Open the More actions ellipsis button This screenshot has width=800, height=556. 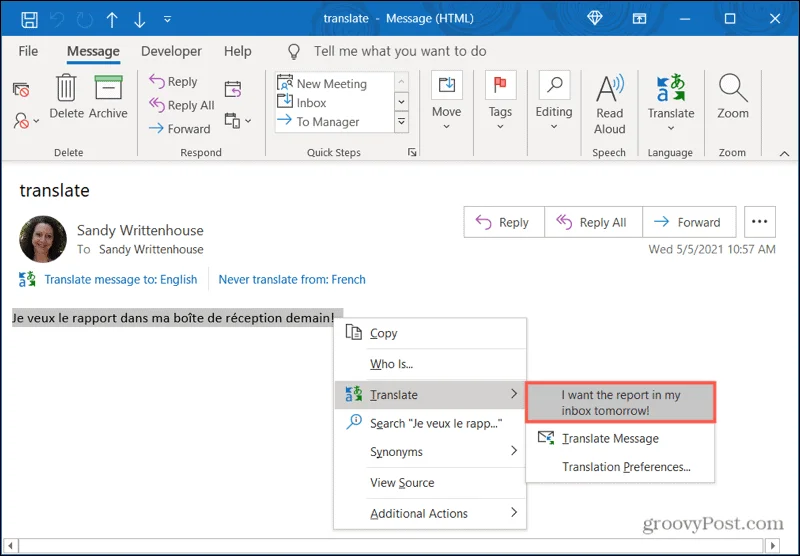(760, 222)
